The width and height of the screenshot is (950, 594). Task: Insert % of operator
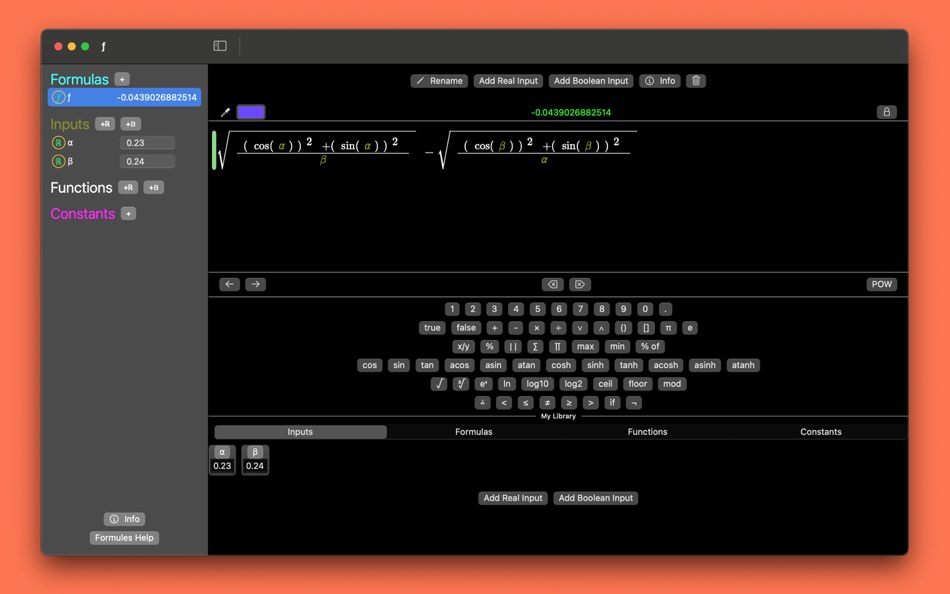650,347
